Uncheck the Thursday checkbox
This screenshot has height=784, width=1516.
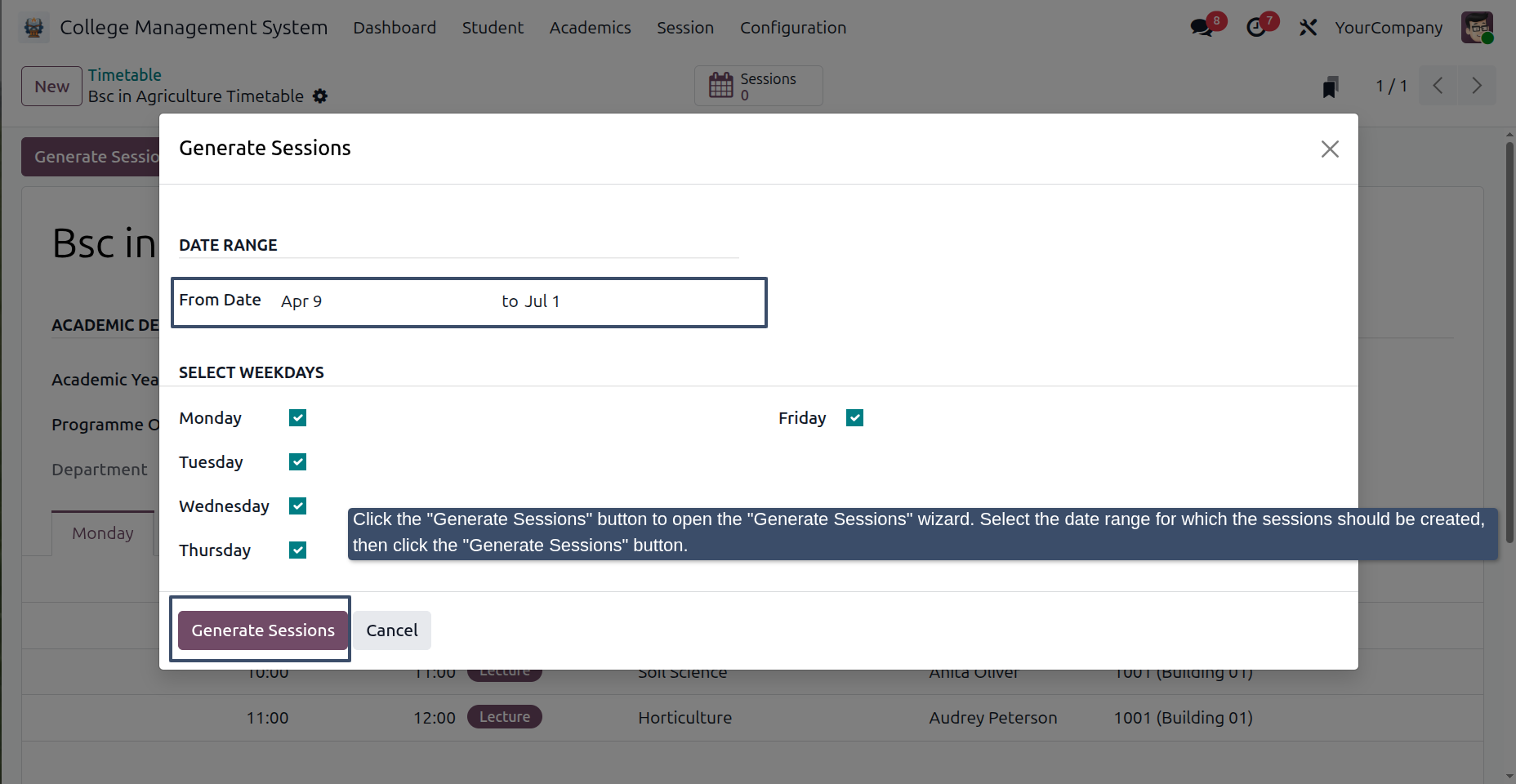click(298, 550)
